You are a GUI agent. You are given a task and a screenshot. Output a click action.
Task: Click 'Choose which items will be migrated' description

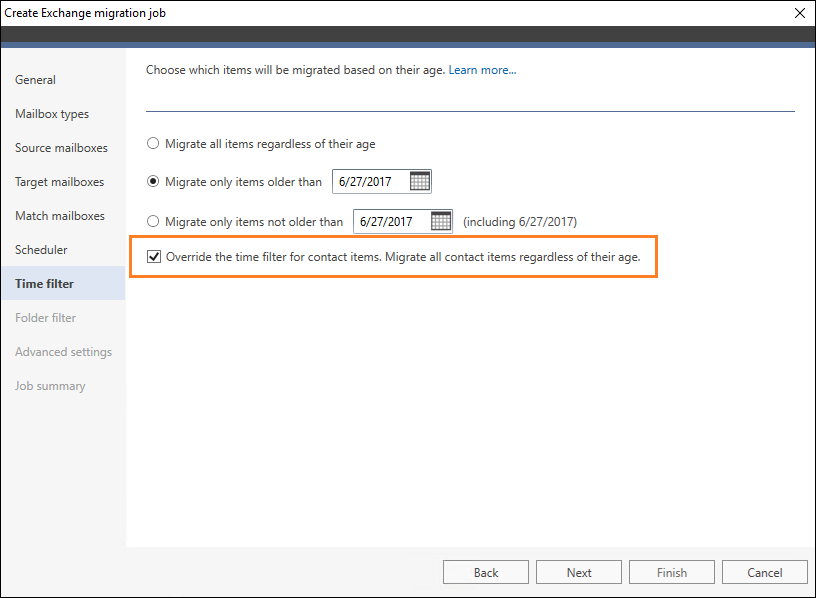[295, 70]
